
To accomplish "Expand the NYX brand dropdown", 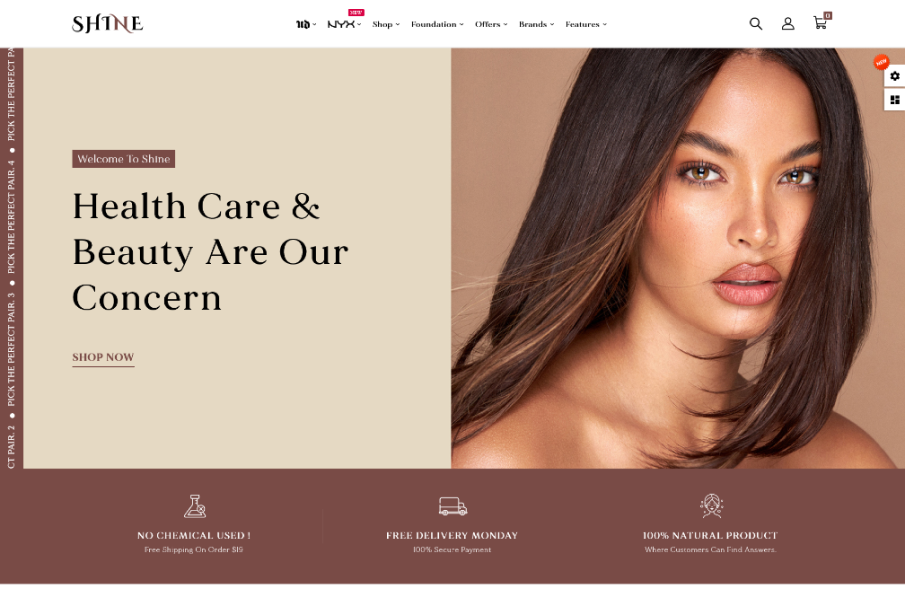I will (344, 24).
